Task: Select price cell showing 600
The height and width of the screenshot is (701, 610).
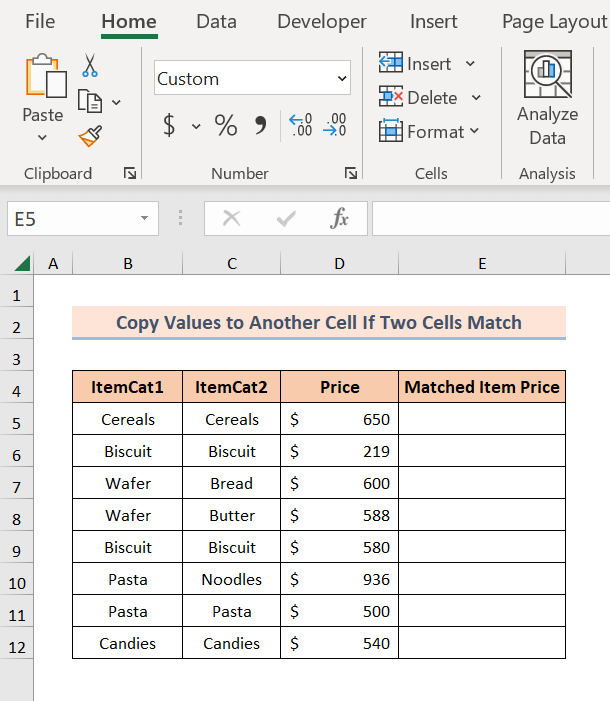Action: point(339,483)
